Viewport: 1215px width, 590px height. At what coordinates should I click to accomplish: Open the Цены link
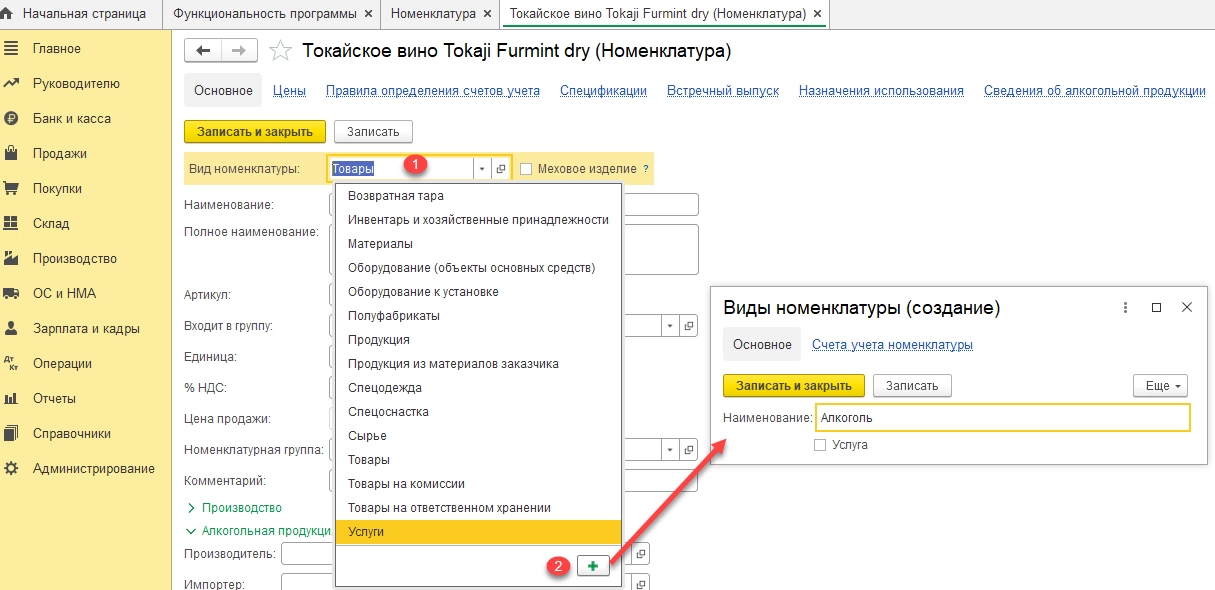289,90
